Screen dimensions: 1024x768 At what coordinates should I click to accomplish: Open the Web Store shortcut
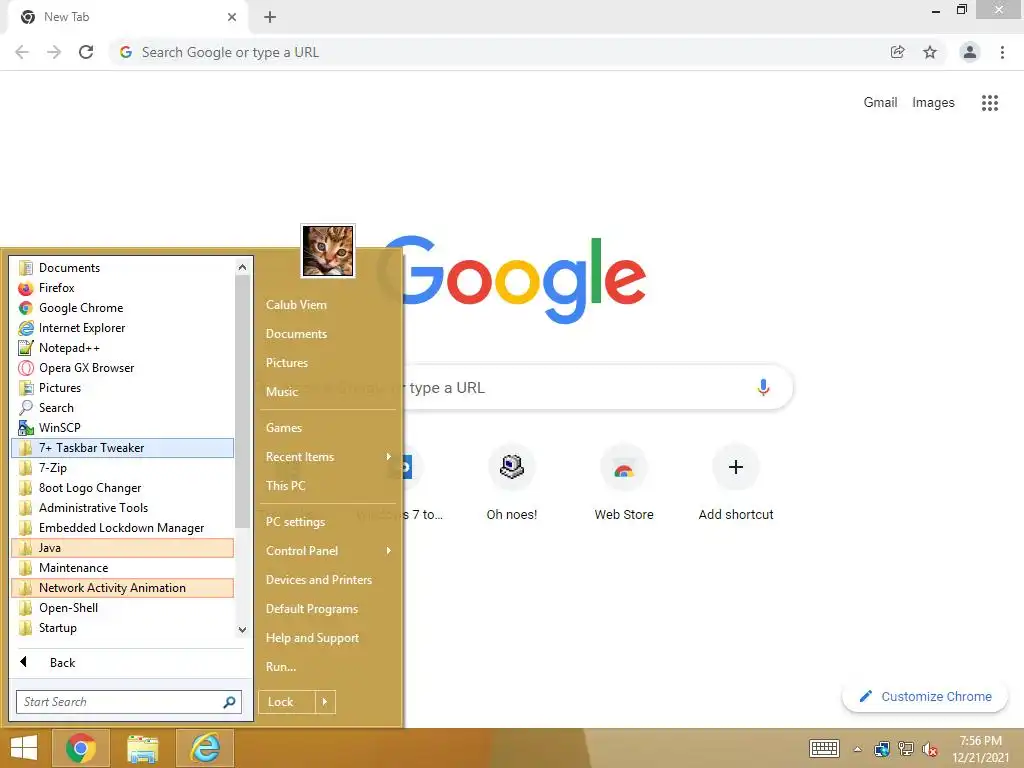point(624,483)
